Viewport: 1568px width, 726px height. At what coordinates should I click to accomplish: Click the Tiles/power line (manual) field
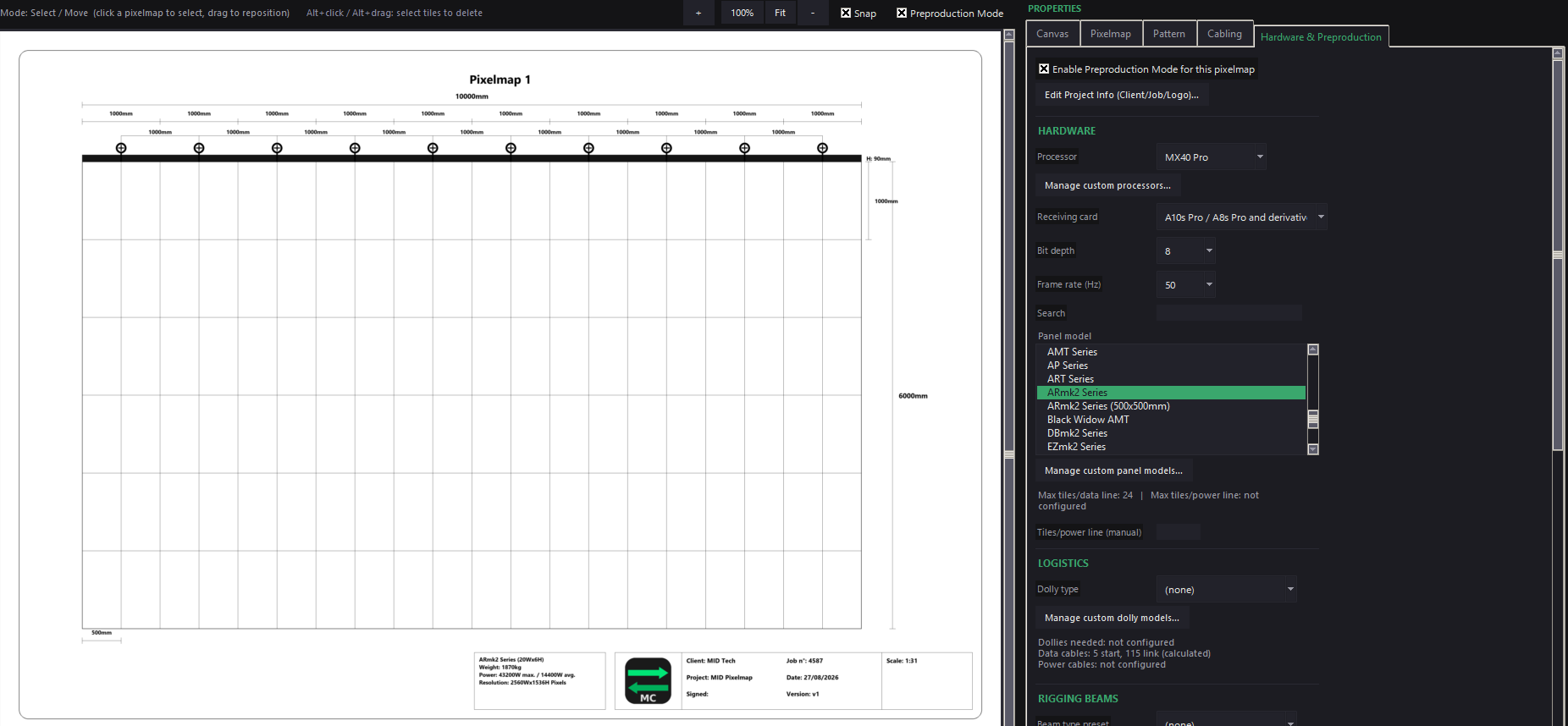pyautogui.click(x=1179, y=531)
